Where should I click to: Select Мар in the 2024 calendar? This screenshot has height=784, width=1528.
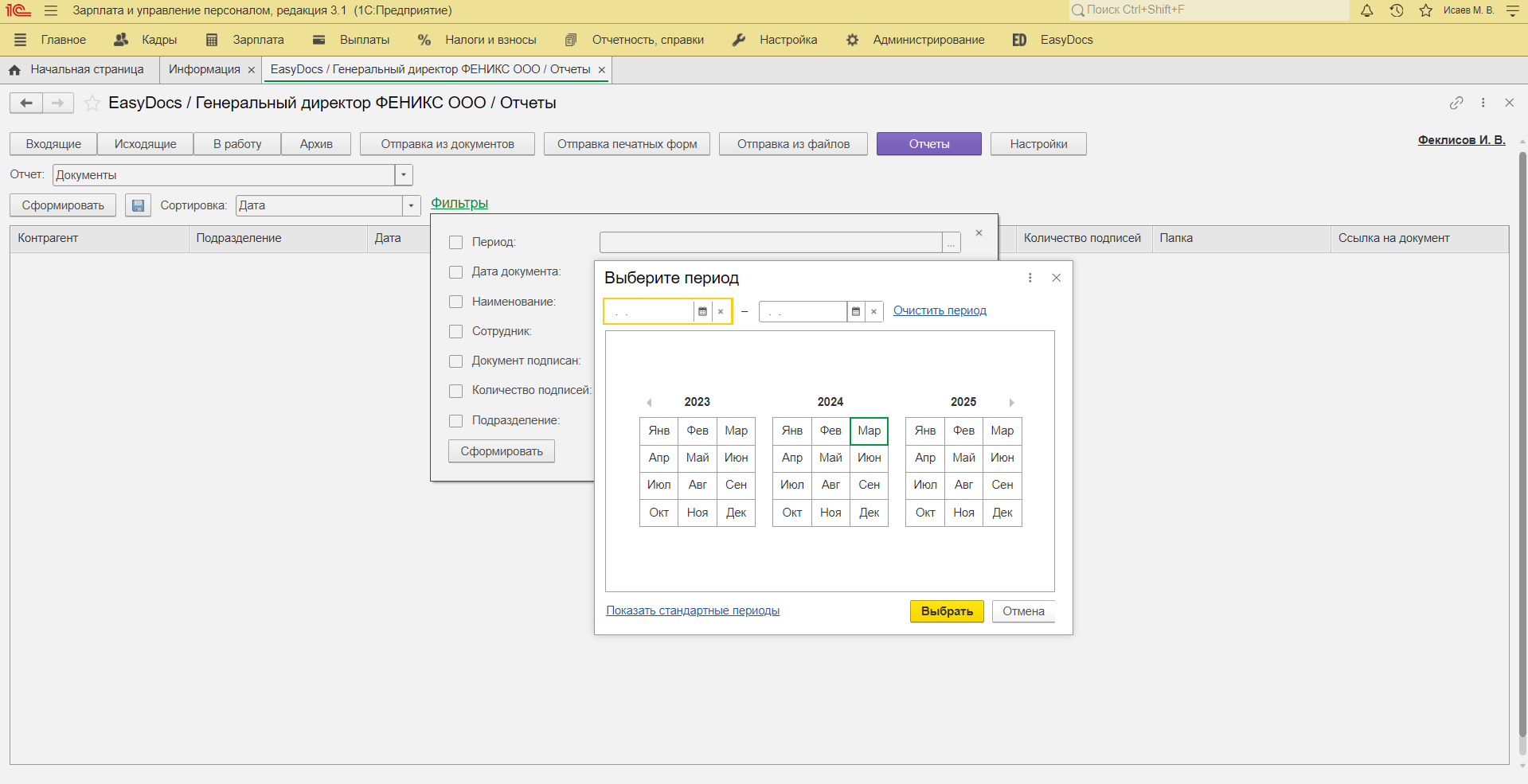click(869, 431)
